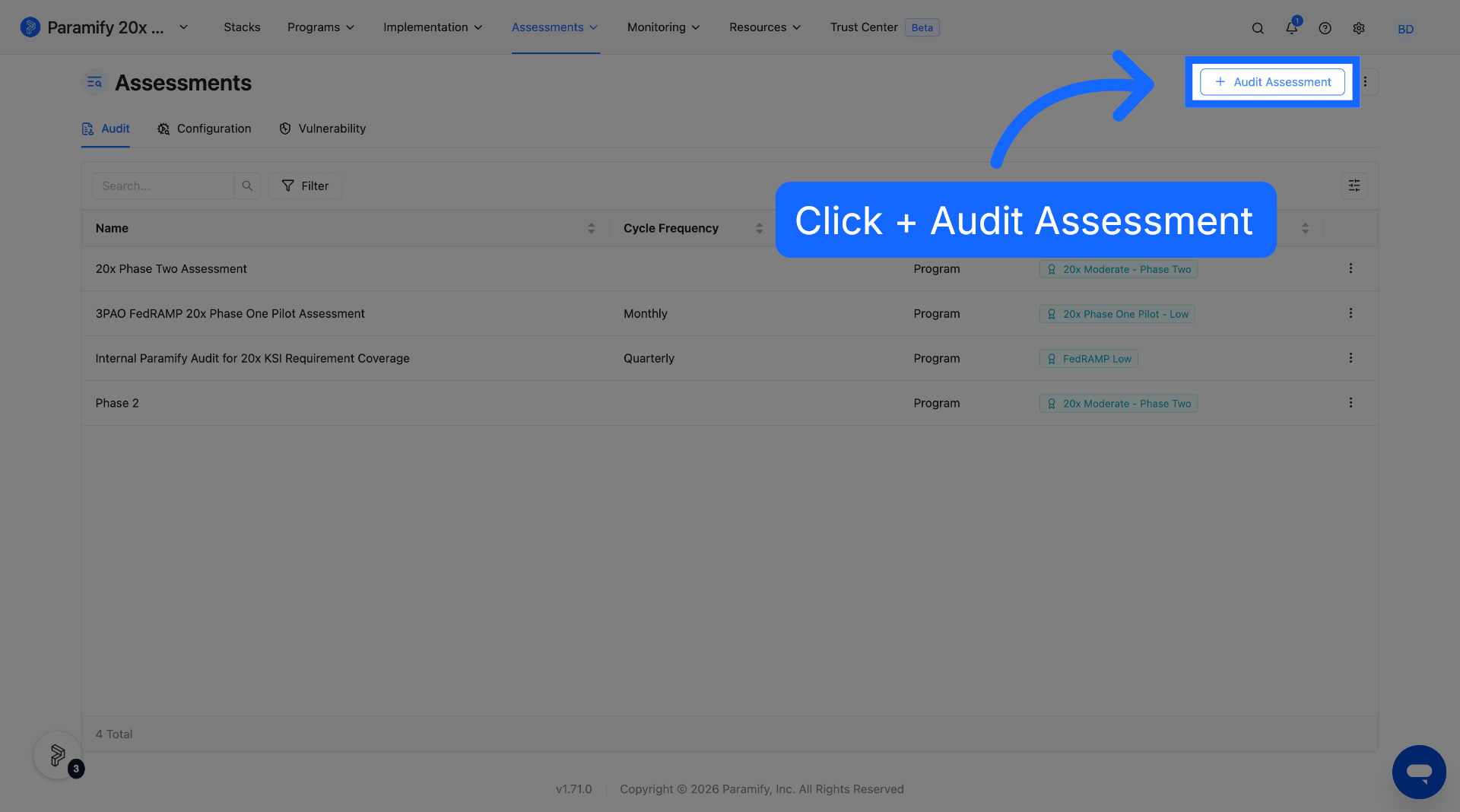The width and height of the screenshot is (1460, 812).
Task: Click the Assessments page header icon
Action: (x=94, y=82)
